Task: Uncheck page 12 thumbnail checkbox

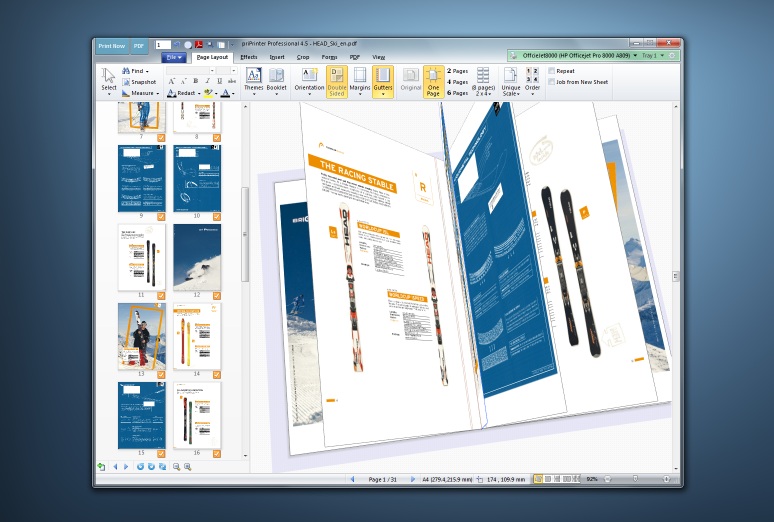Action: click(217, 296)
